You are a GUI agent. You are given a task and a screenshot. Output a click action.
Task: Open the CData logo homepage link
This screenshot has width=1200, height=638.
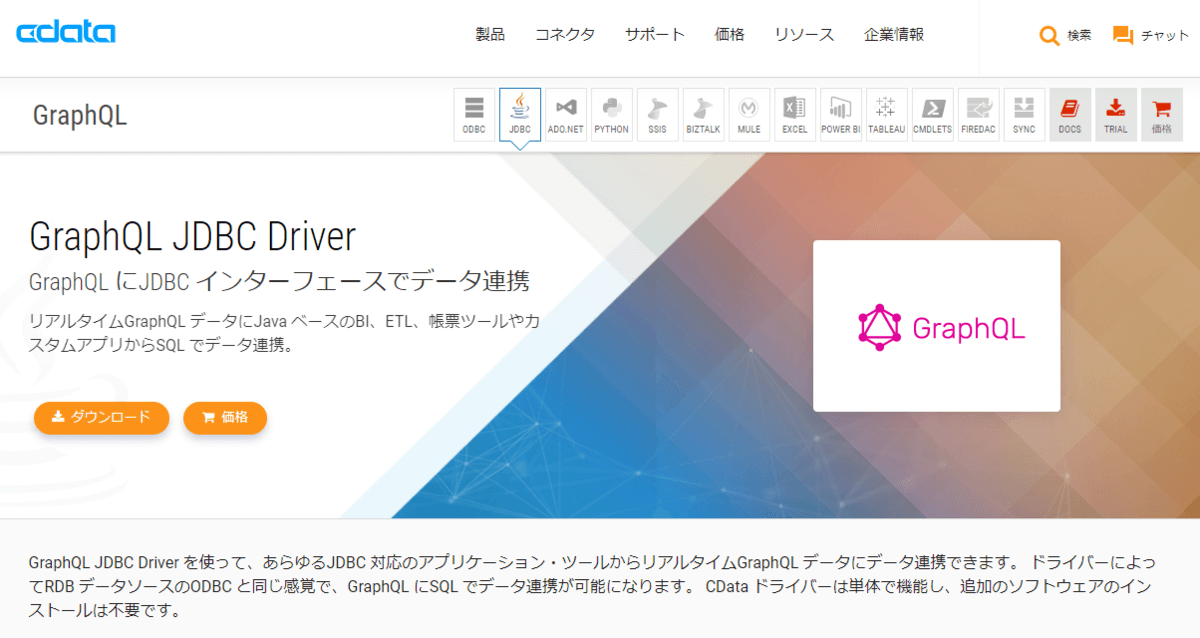pyautogui.click(x=65, y=31)
